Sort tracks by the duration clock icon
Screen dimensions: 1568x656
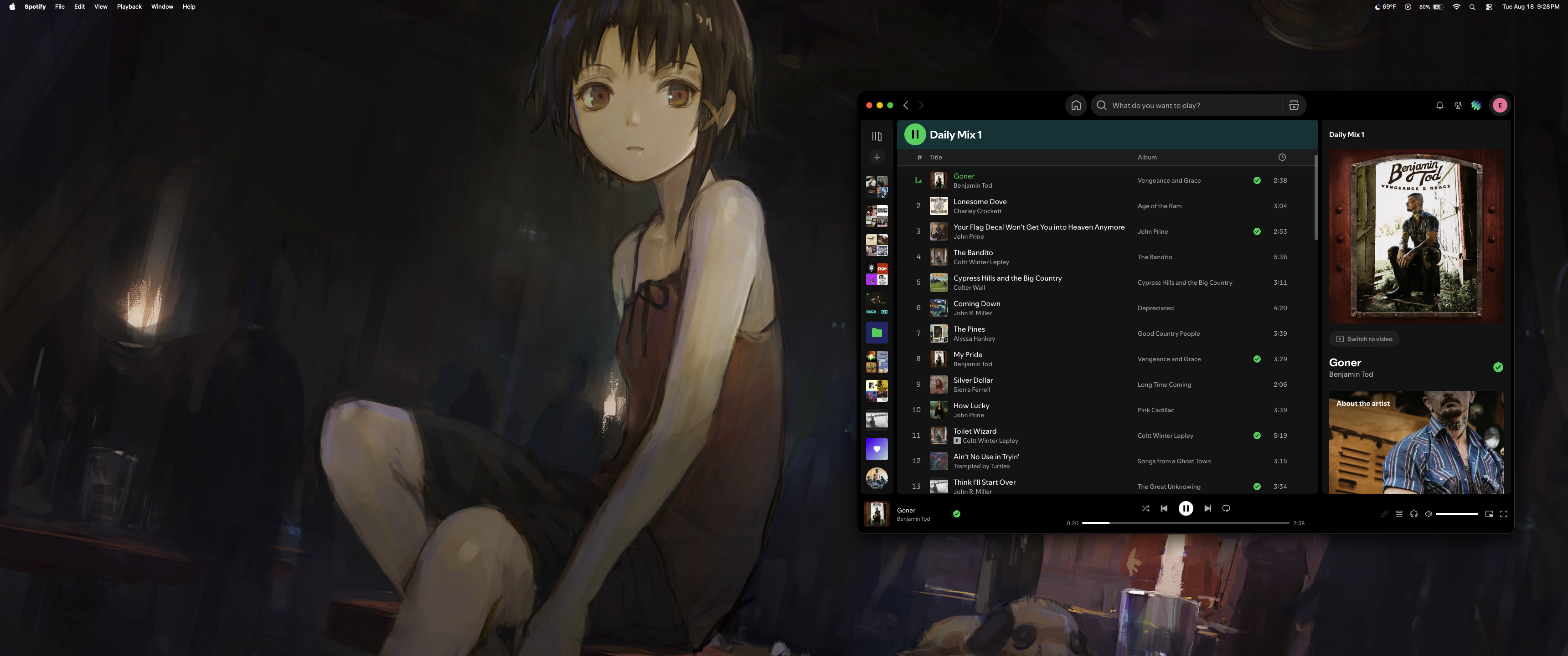click(x=1282, y=157)
